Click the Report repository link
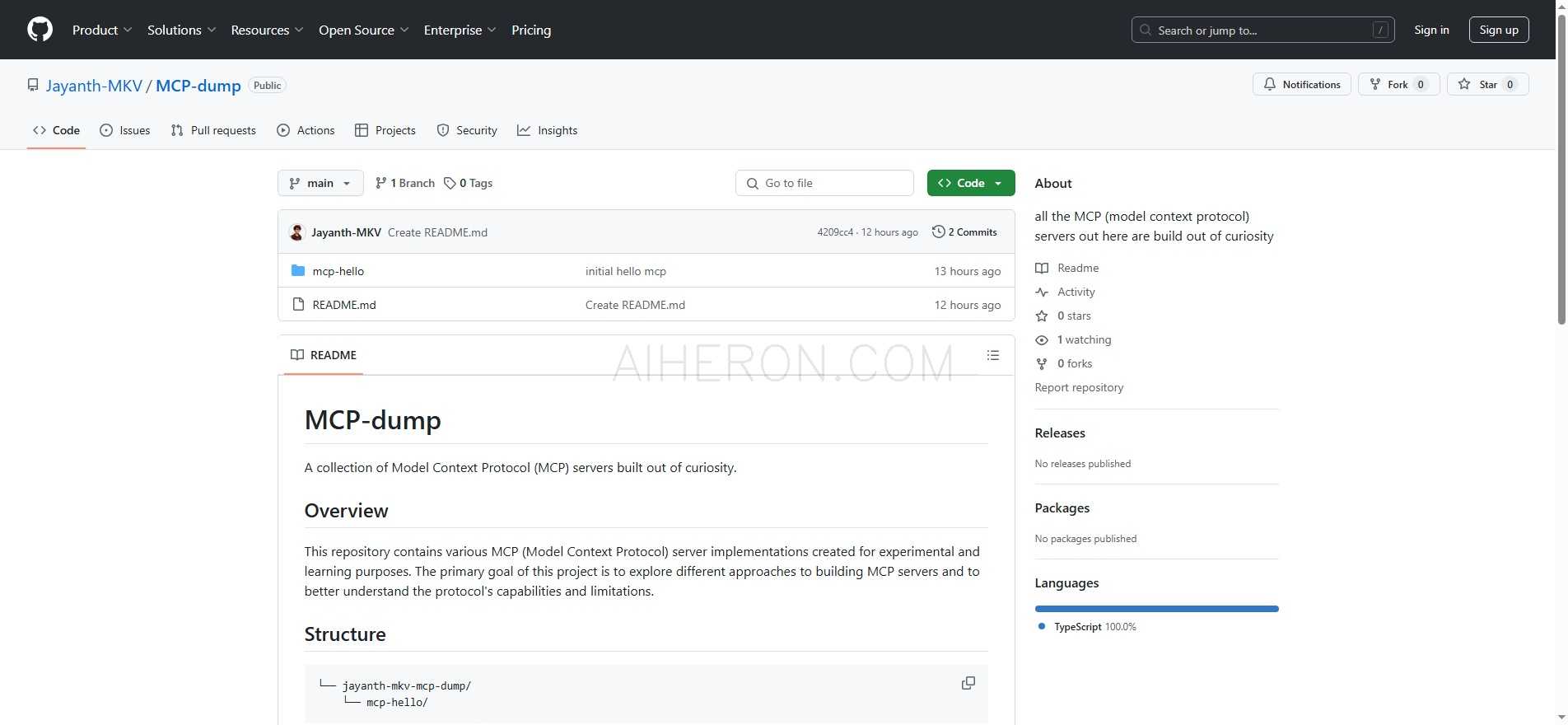The image size is (1568, 725). pos(1079,387)
